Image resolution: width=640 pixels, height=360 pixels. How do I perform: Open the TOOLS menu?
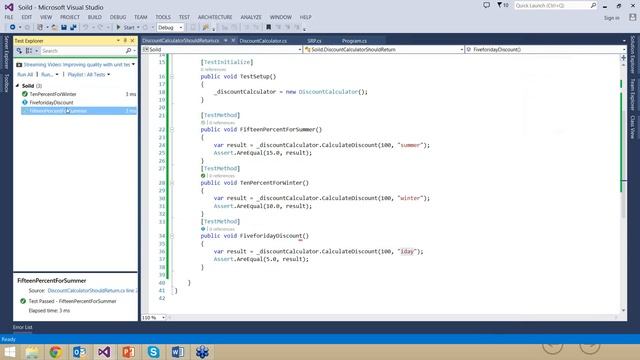click(x=163, y=17)
